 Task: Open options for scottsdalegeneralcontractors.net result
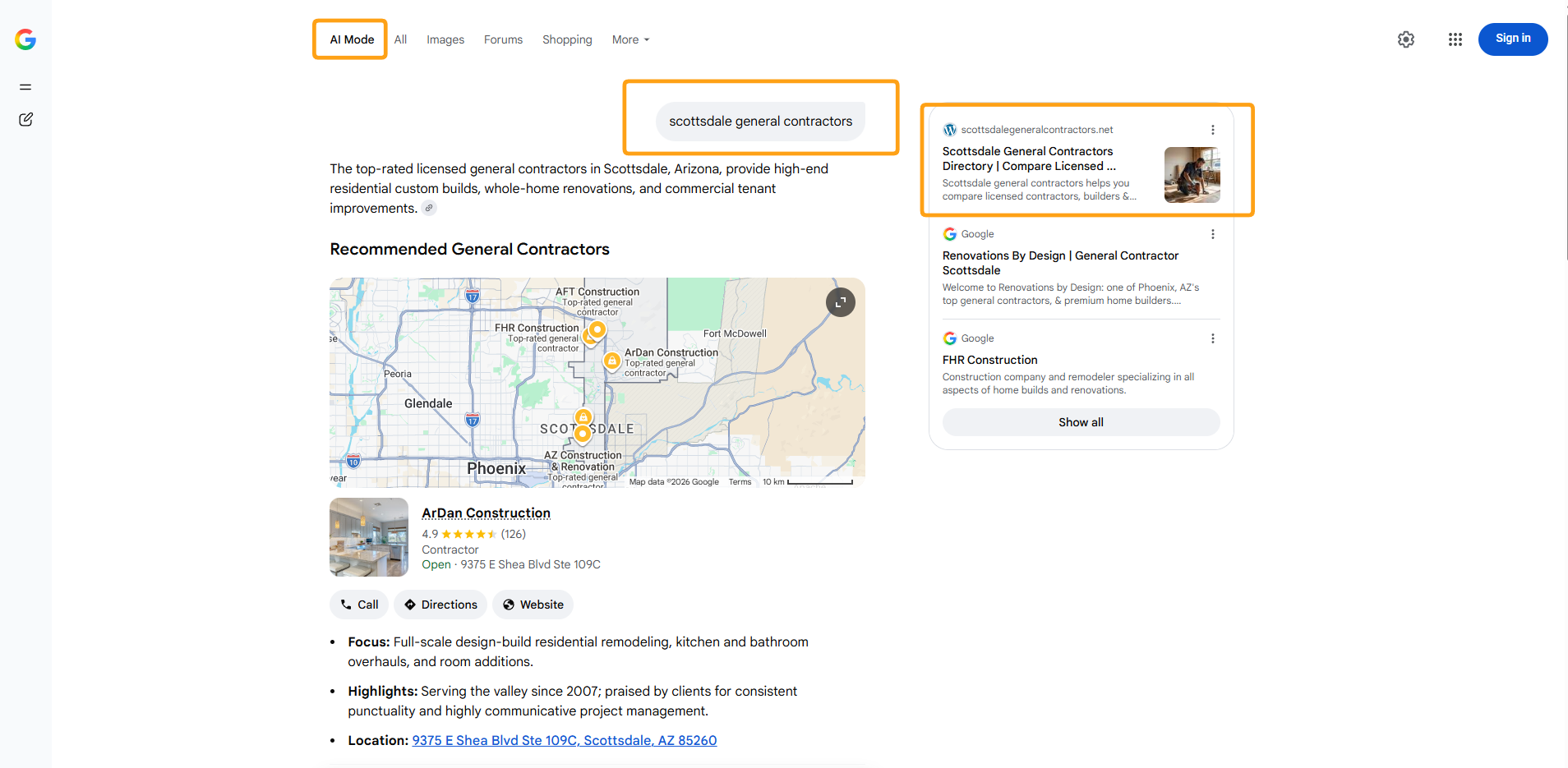1212,130
